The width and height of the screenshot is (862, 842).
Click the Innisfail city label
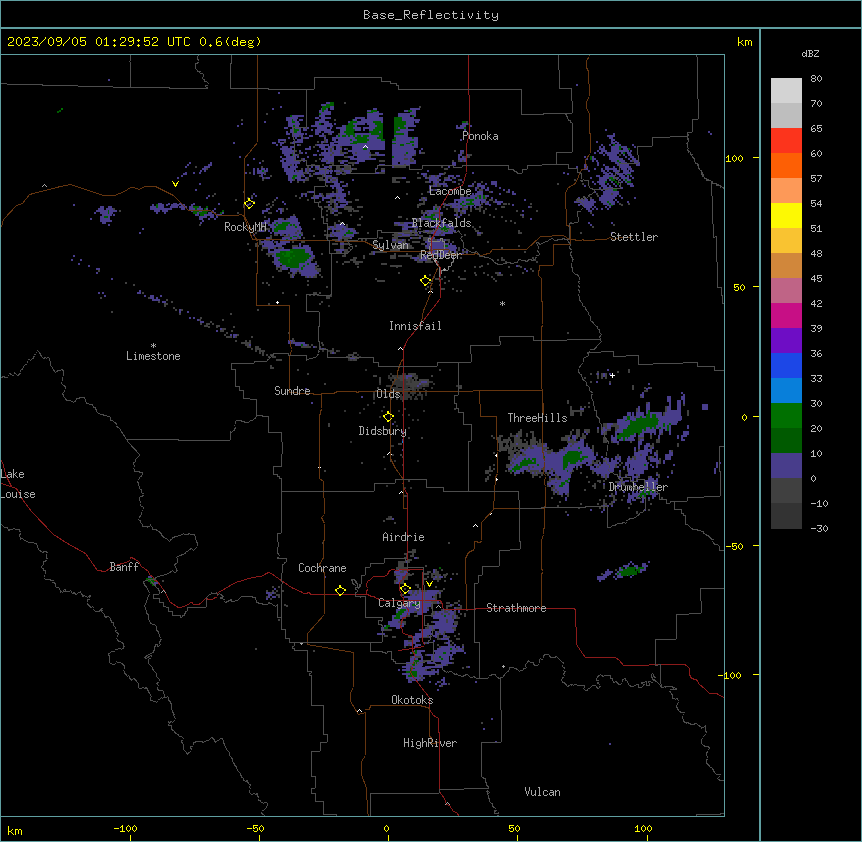pos(415,326)
